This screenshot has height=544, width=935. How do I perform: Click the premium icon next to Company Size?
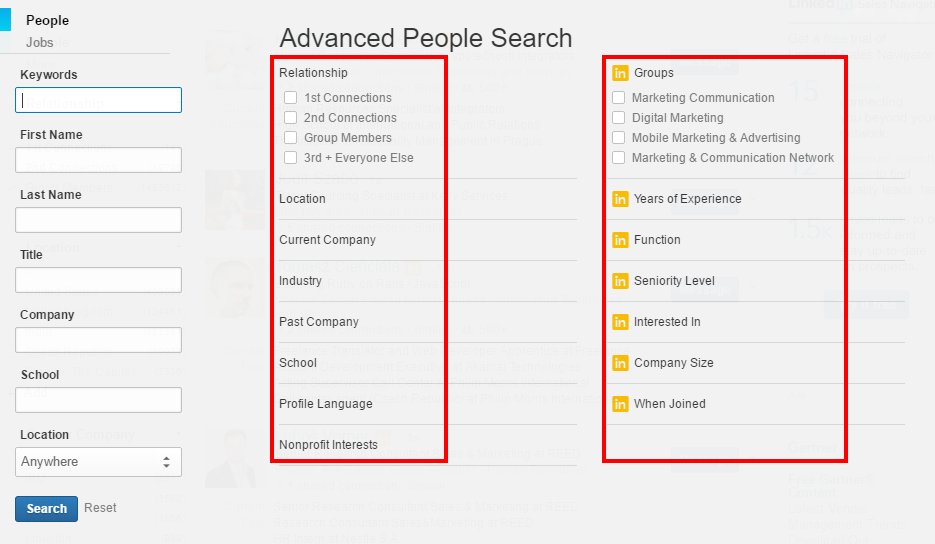pos(620,363)
